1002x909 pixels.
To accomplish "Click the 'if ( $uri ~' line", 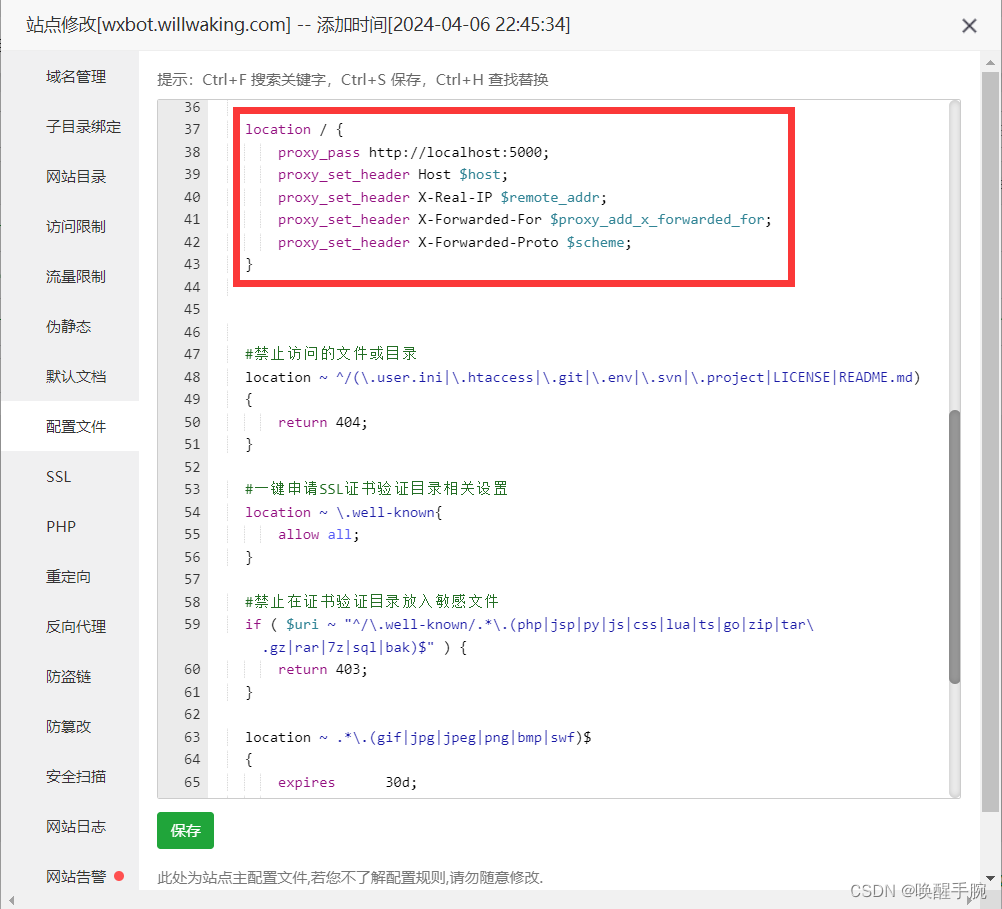I will pyautogui.click(x=529, y=624).
